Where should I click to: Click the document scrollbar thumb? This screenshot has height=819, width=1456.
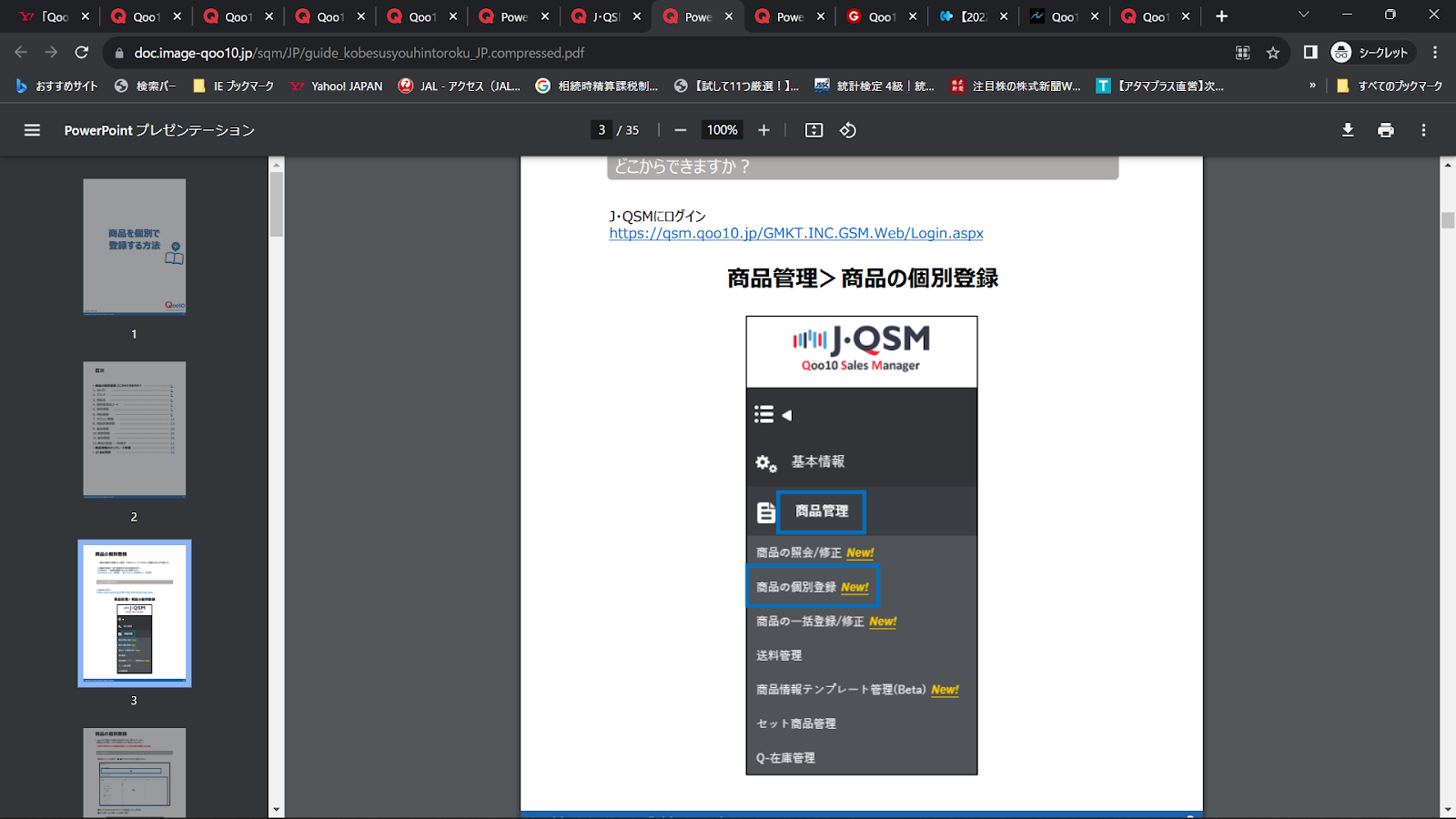[1448, 220]
